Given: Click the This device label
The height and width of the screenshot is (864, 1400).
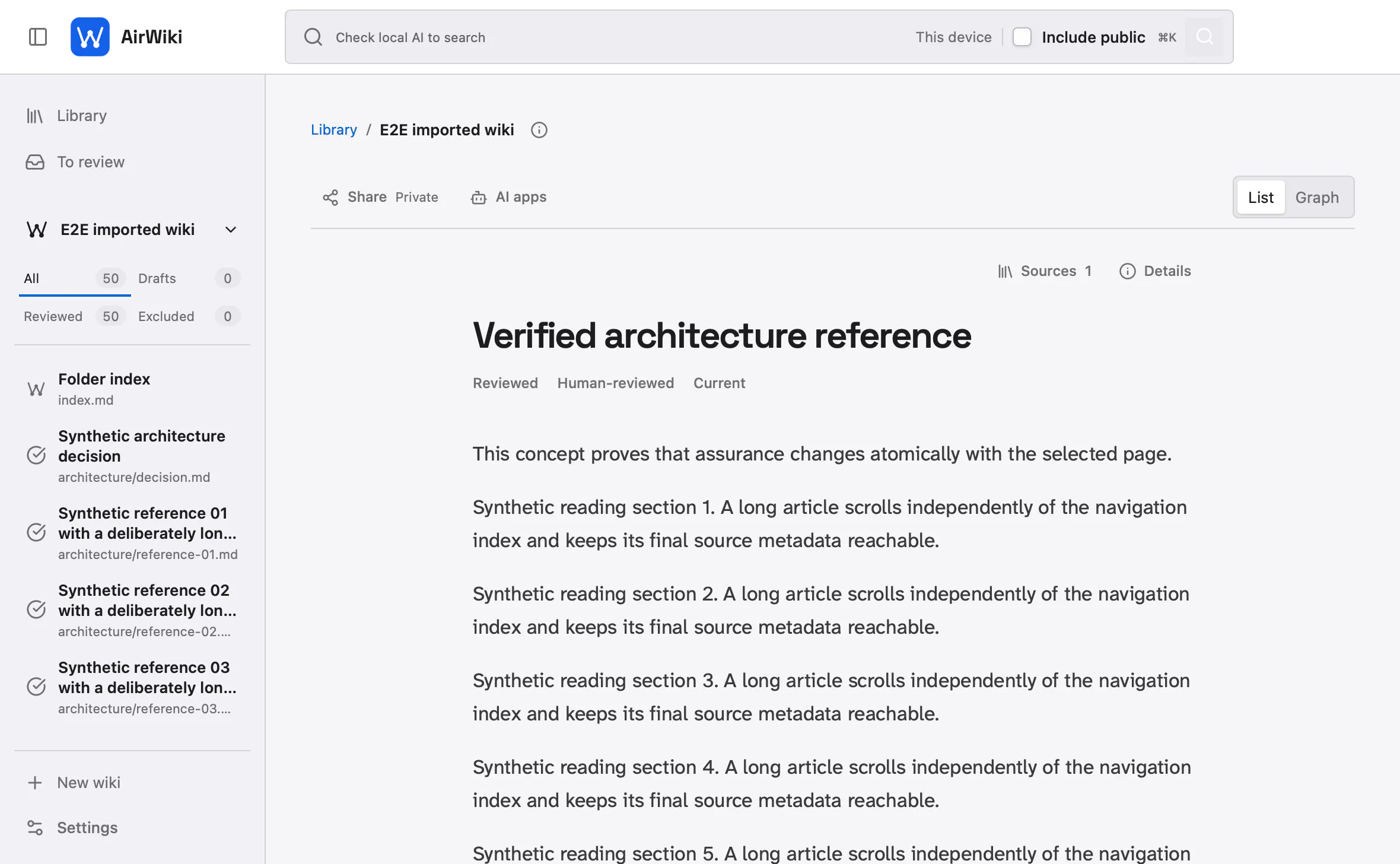Looking at the screenshot, I should pos(953,37).
